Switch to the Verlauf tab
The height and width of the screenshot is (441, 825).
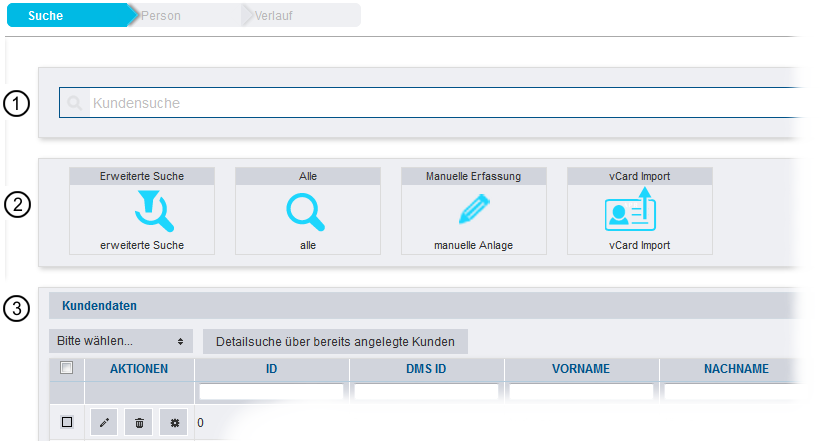tap(273, 16)
